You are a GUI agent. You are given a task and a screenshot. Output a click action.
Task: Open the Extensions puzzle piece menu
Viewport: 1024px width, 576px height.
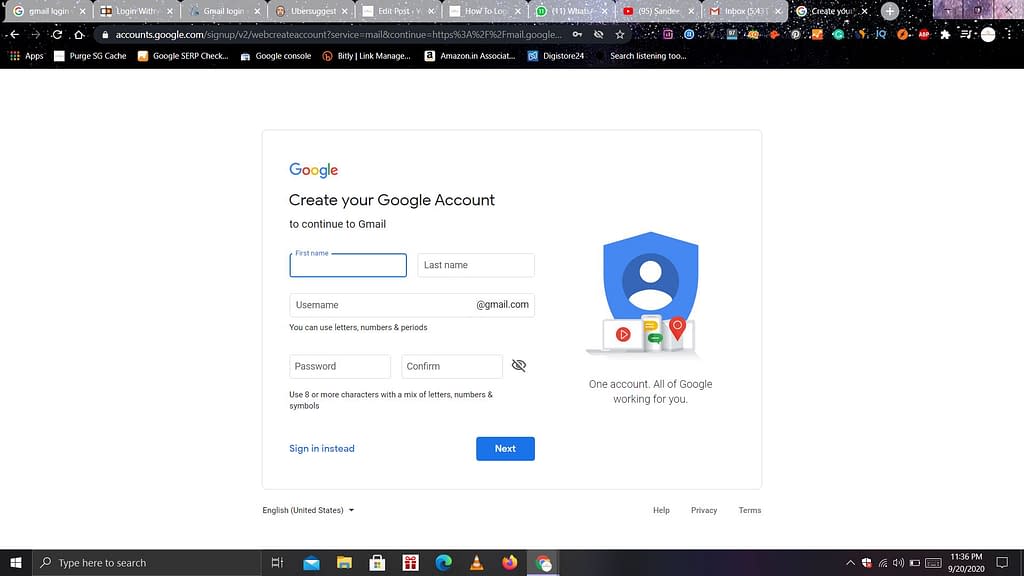point(945,35)
